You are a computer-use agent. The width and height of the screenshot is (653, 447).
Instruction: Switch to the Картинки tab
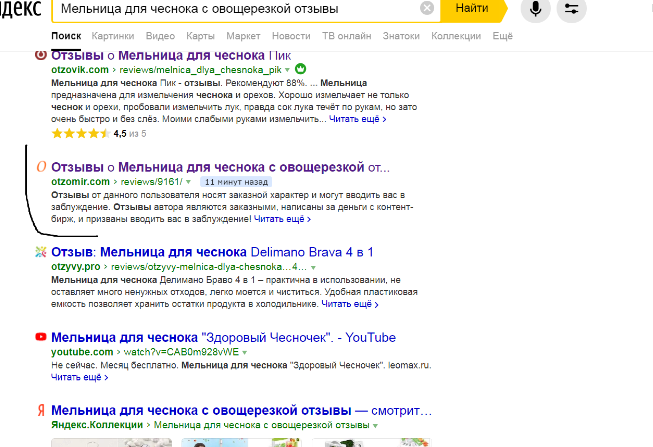113,36
